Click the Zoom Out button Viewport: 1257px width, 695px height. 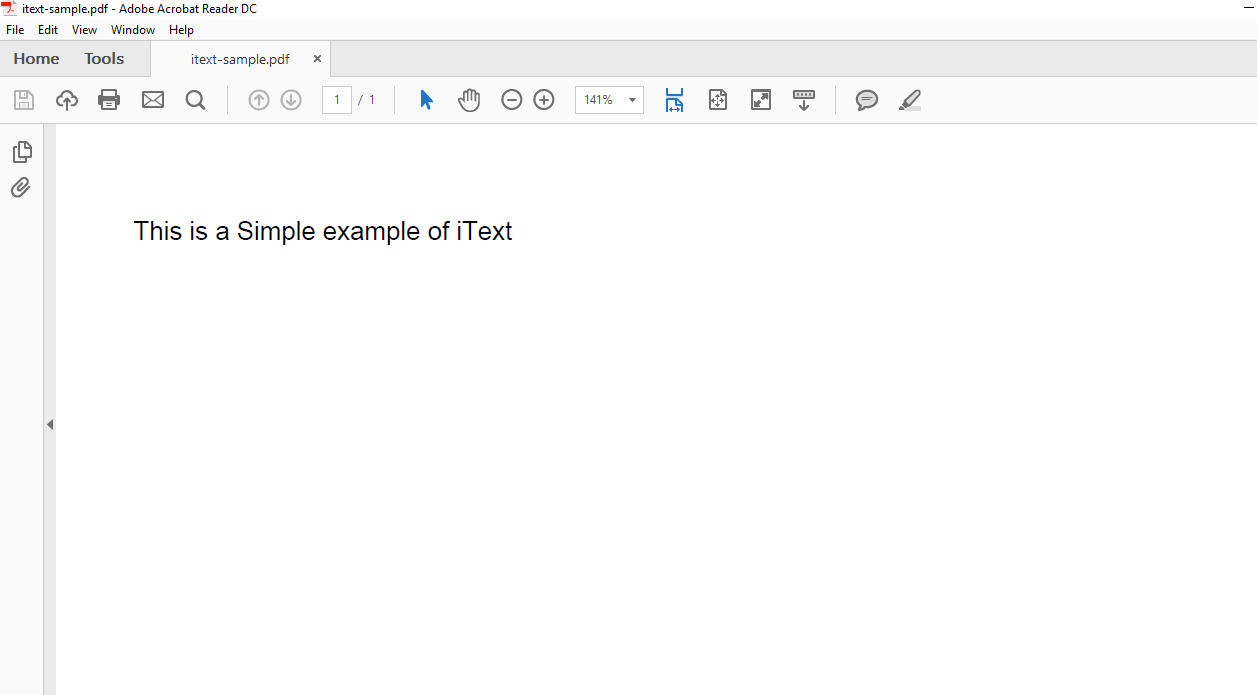pyautogui.click(x=511, y=100)
